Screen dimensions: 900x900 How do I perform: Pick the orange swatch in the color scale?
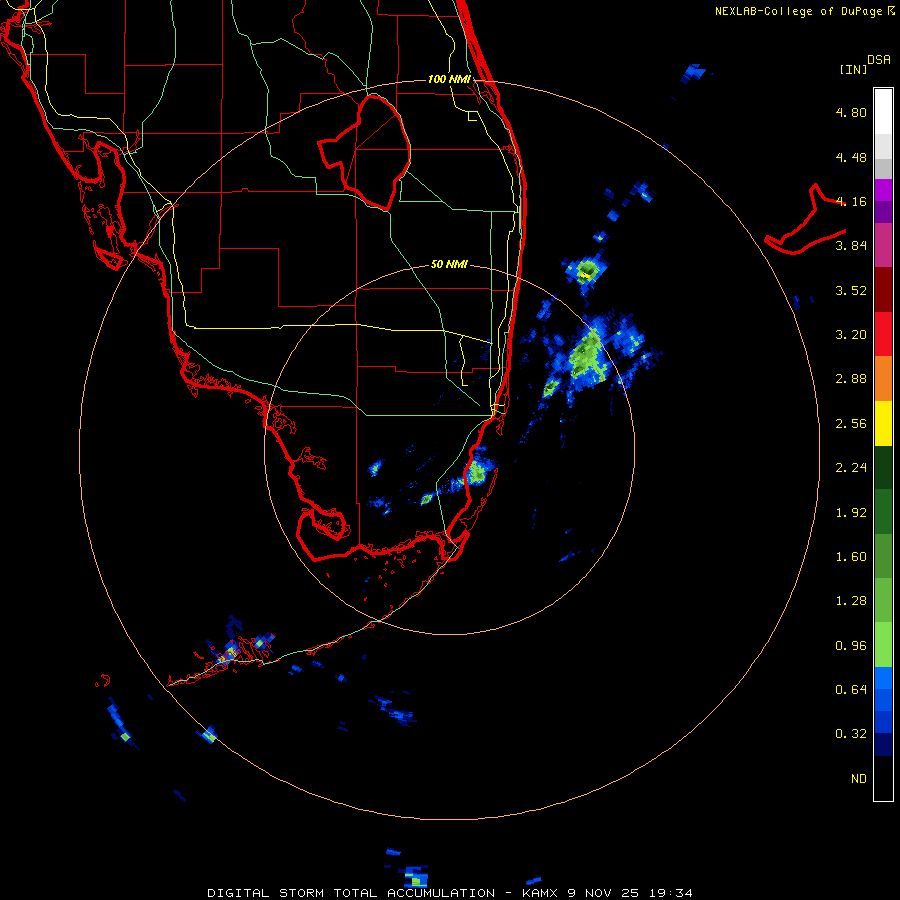point(883,379)
